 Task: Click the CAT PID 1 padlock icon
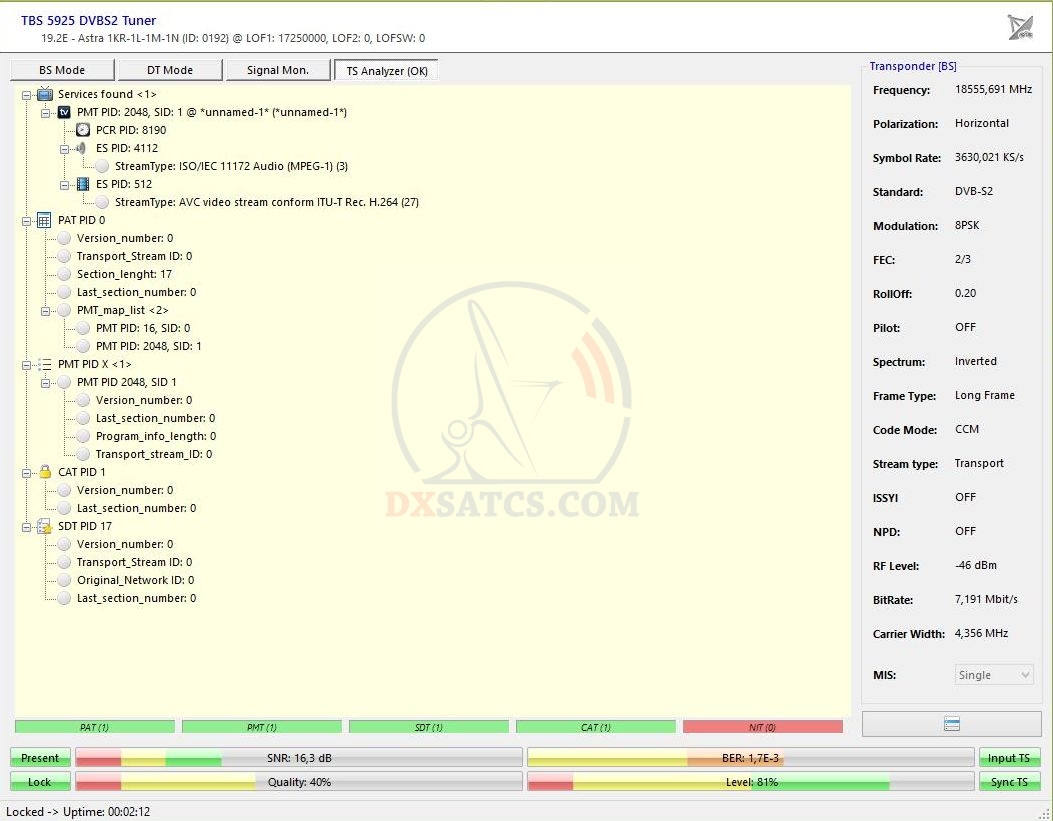click(x=44, y=472)
